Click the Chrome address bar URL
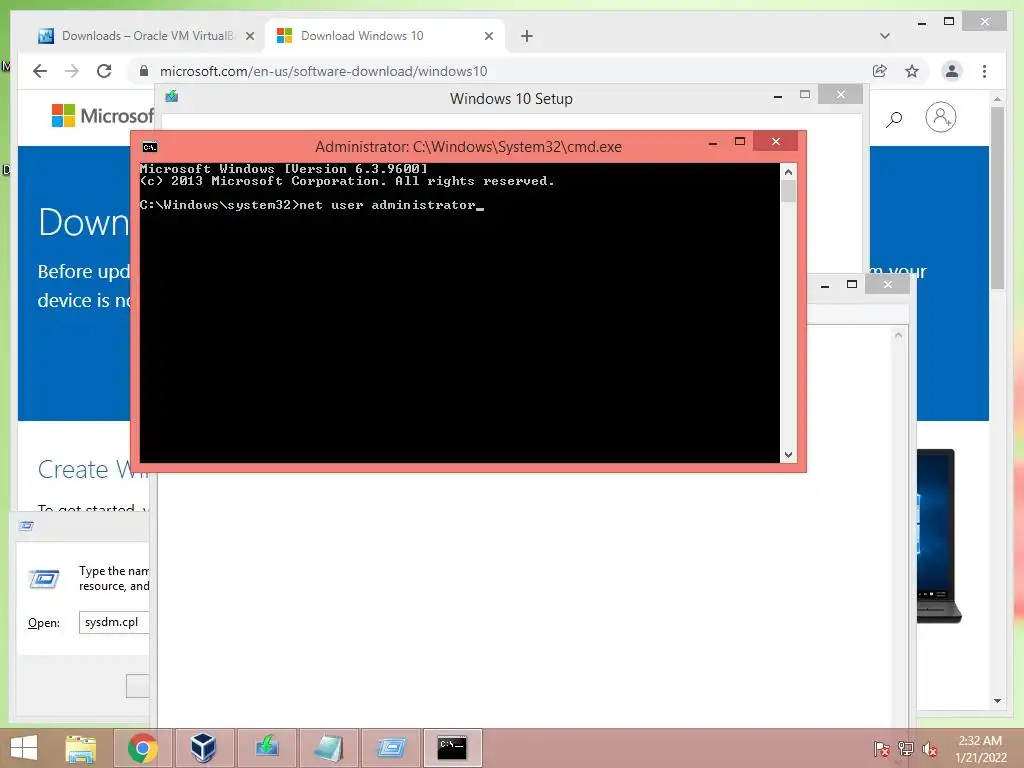1024x768 pixels. coord(323,71)
